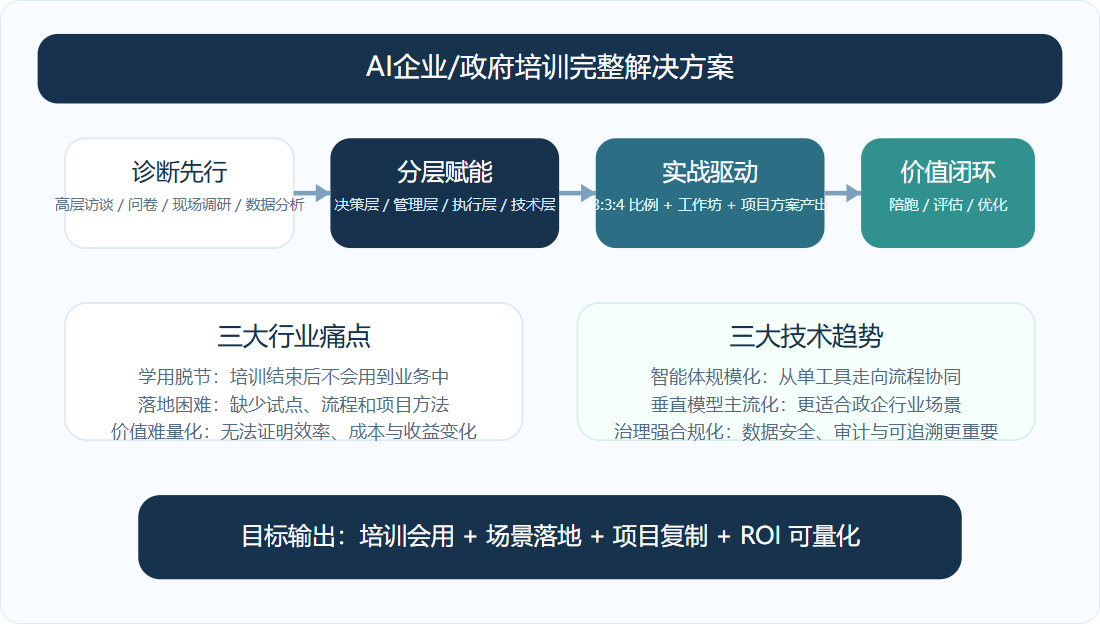This screenshot has height=625, width=1100.
Task: Select the line starting 治理强合规化
Action: click(x=806, y=431)
